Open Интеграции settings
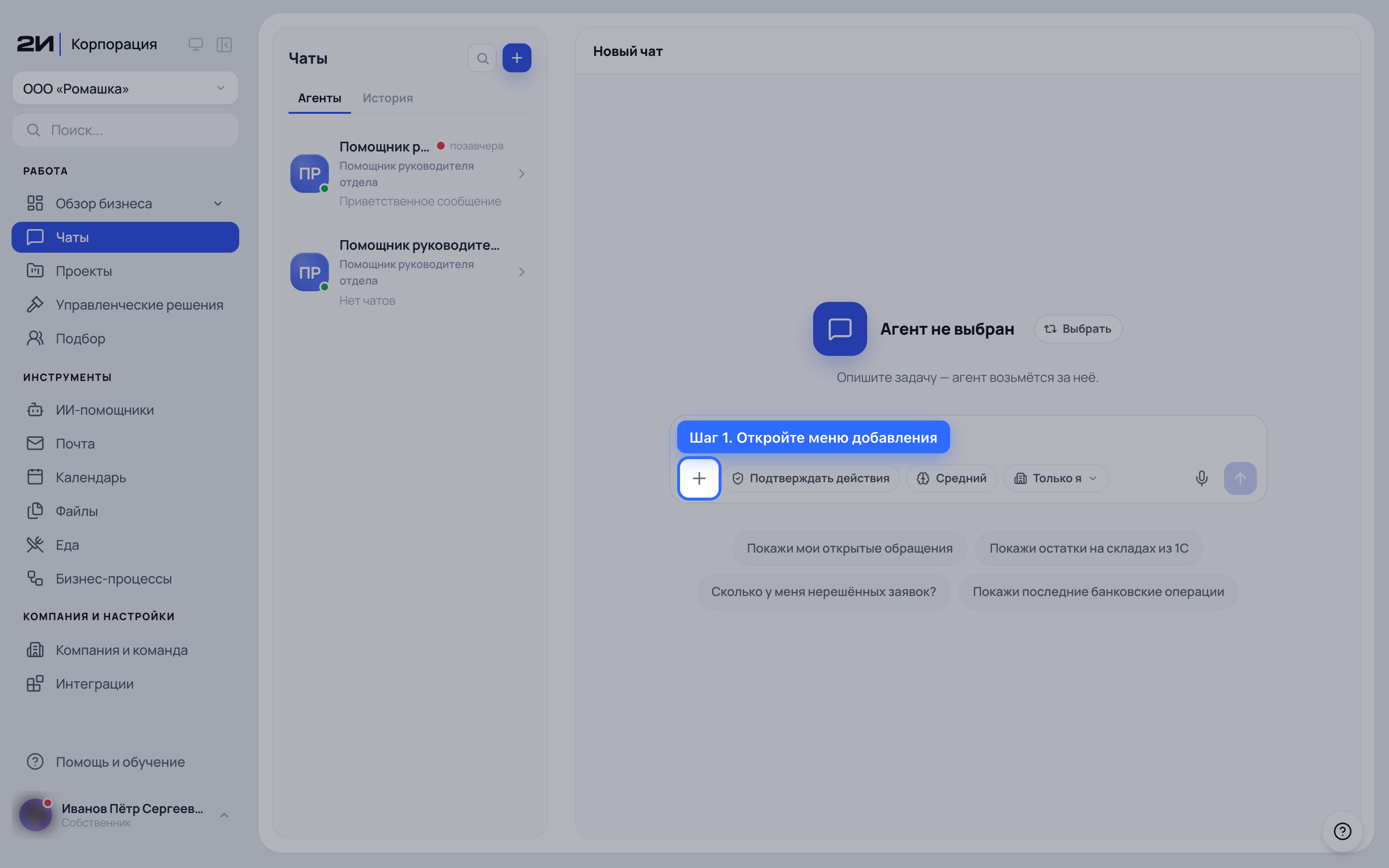The width and height of the screenshot is (1389, 868). tap(125, 684)
